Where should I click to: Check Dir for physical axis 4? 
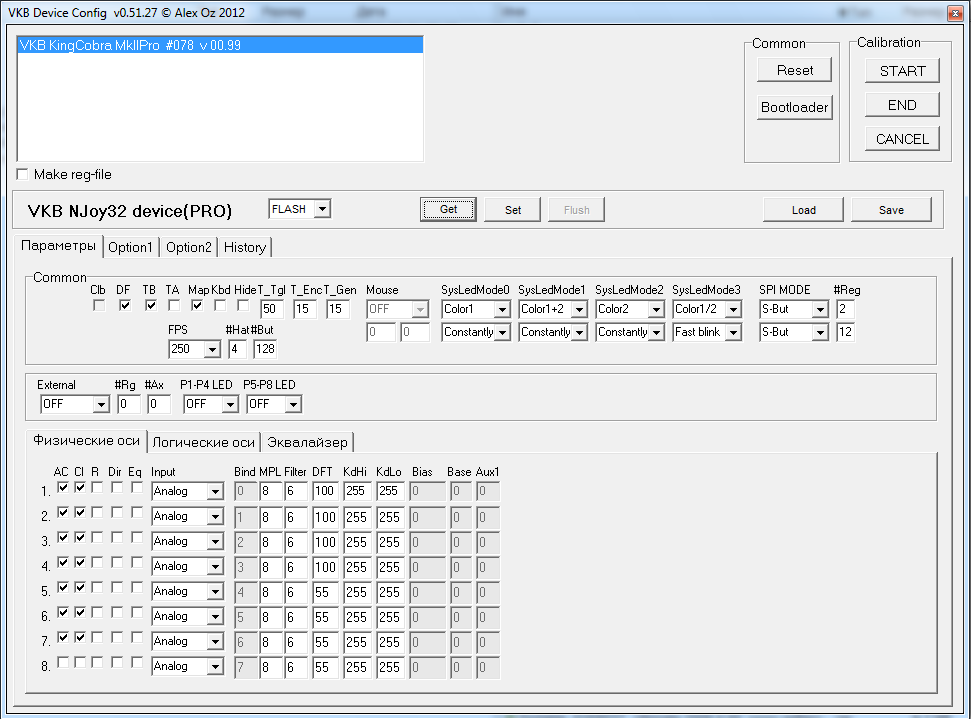click(x=117, y=562)
